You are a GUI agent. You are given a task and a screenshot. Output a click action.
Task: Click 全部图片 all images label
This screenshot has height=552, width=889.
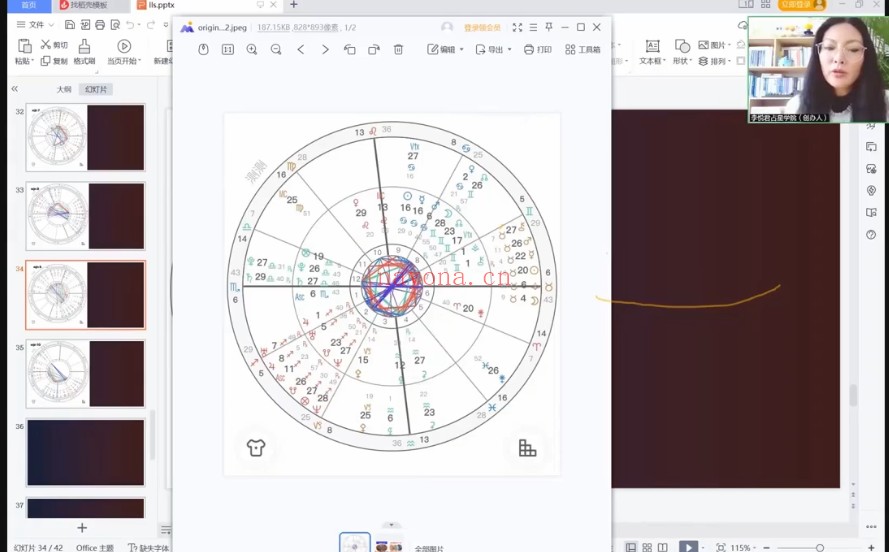429,549
